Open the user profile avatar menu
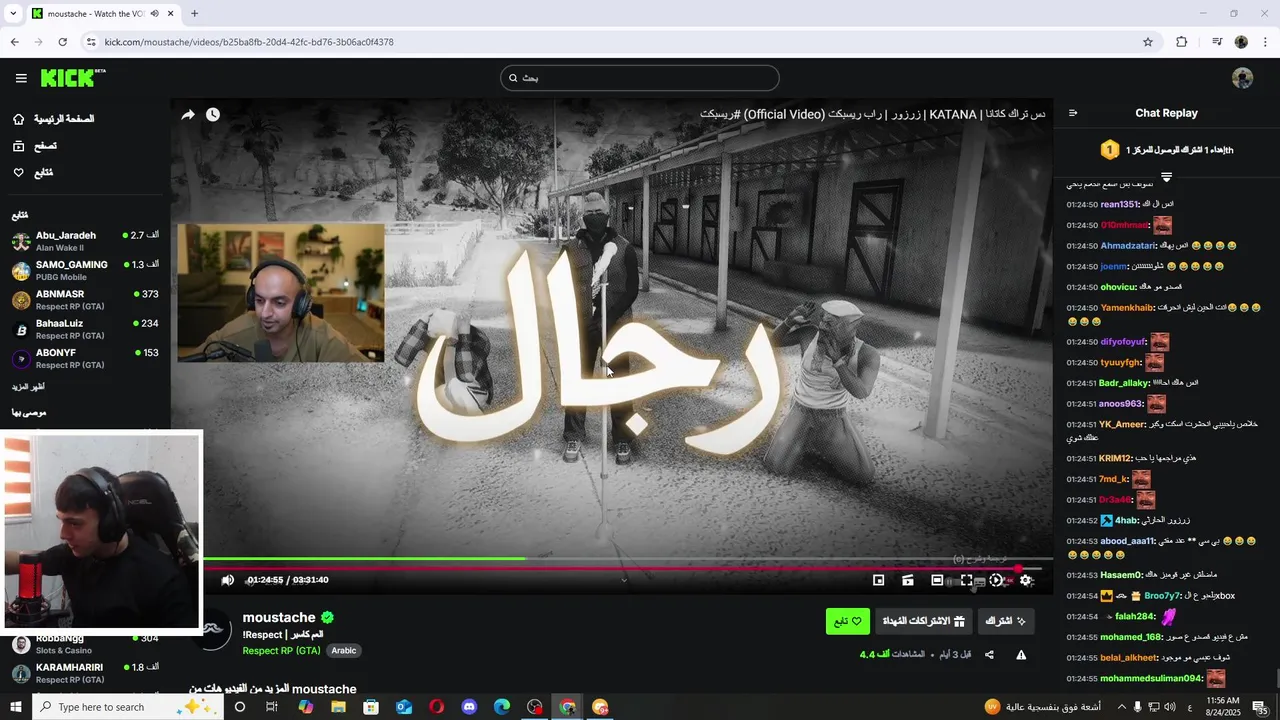1280x720 pixels. pos(1242,78)
